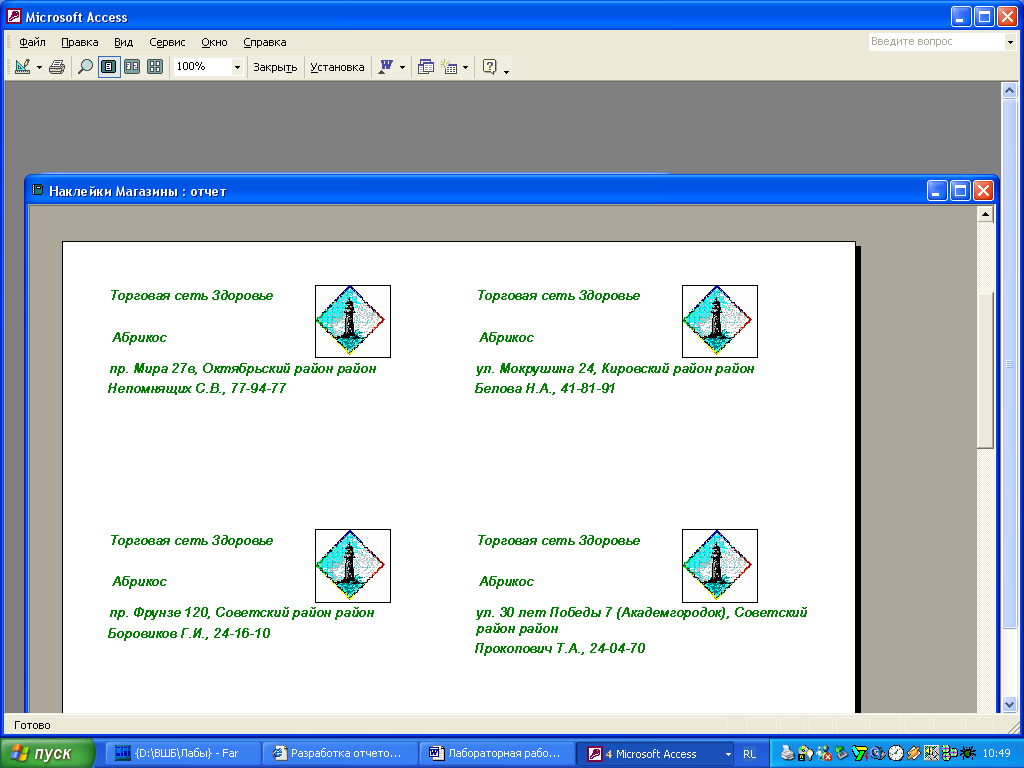Image resolution: width=1024 pixels, height=768 pixels.
Task: Switch to Design view using the ruler icon
Action: pyautogui.click(x=22, y=67)
